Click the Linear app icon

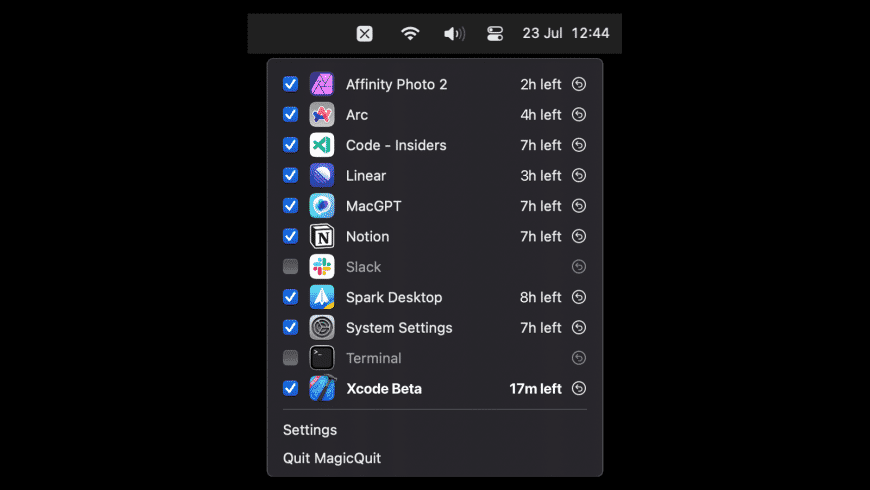[322, 175]
